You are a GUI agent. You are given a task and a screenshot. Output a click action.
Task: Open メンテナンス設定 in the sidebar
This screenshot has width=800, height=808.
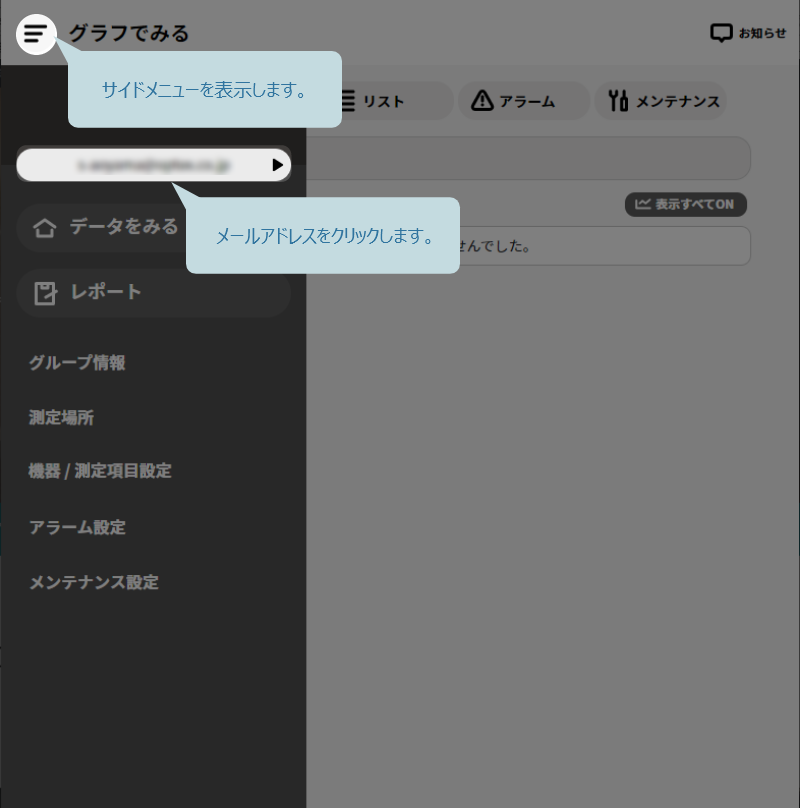(x=94, y=582)
